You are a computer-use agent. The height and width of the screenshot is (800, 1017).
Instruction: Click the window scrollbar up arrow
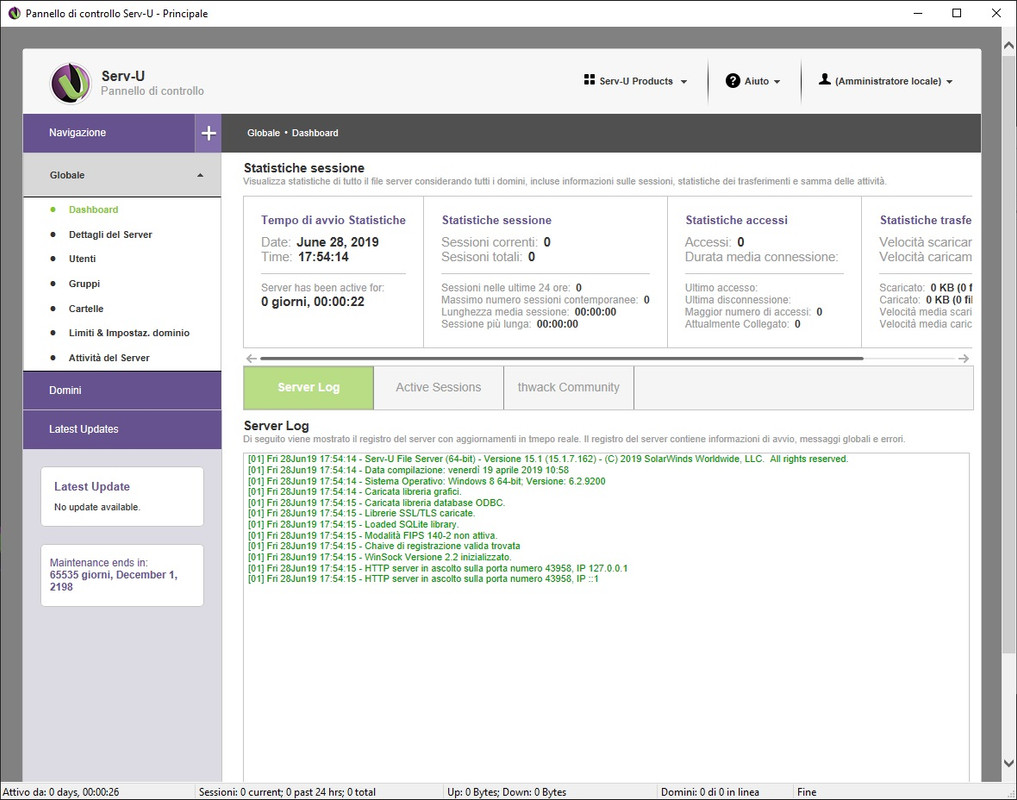tap(1009, 45)
